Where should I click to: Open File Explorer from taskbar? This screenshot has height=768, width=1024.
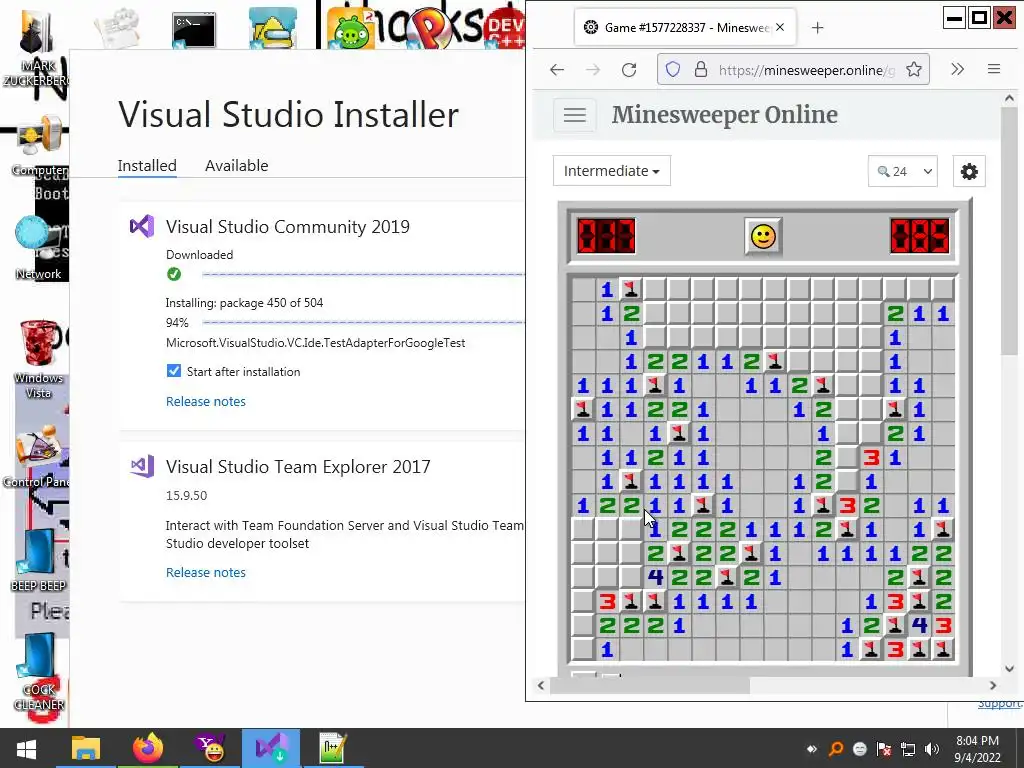[86, 748]
